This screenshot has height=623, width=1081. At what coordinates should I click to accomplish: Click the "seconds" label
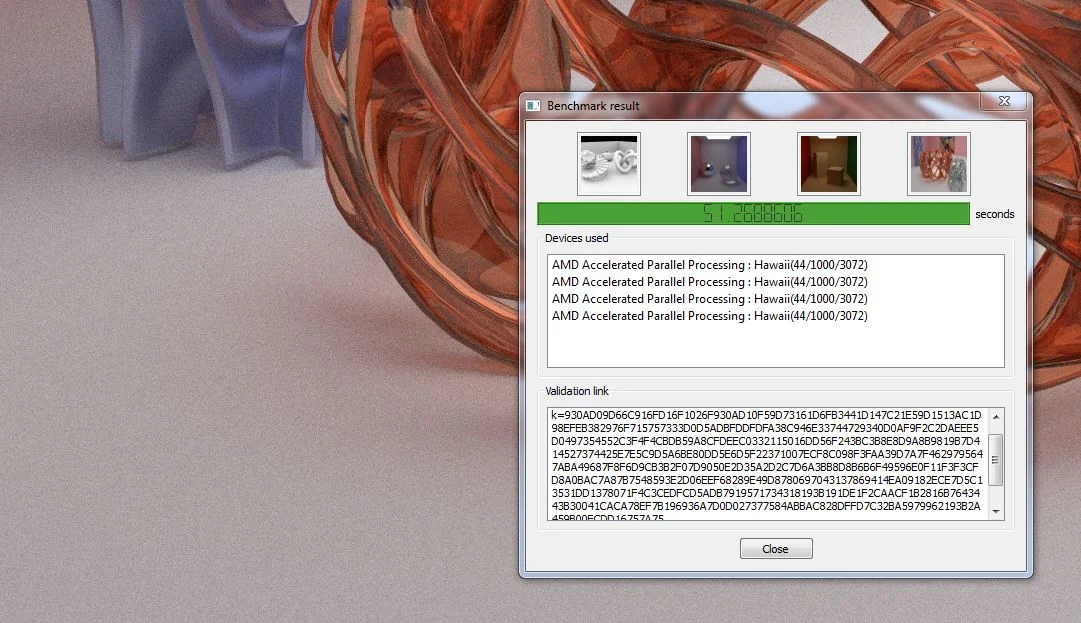(994, 214)
